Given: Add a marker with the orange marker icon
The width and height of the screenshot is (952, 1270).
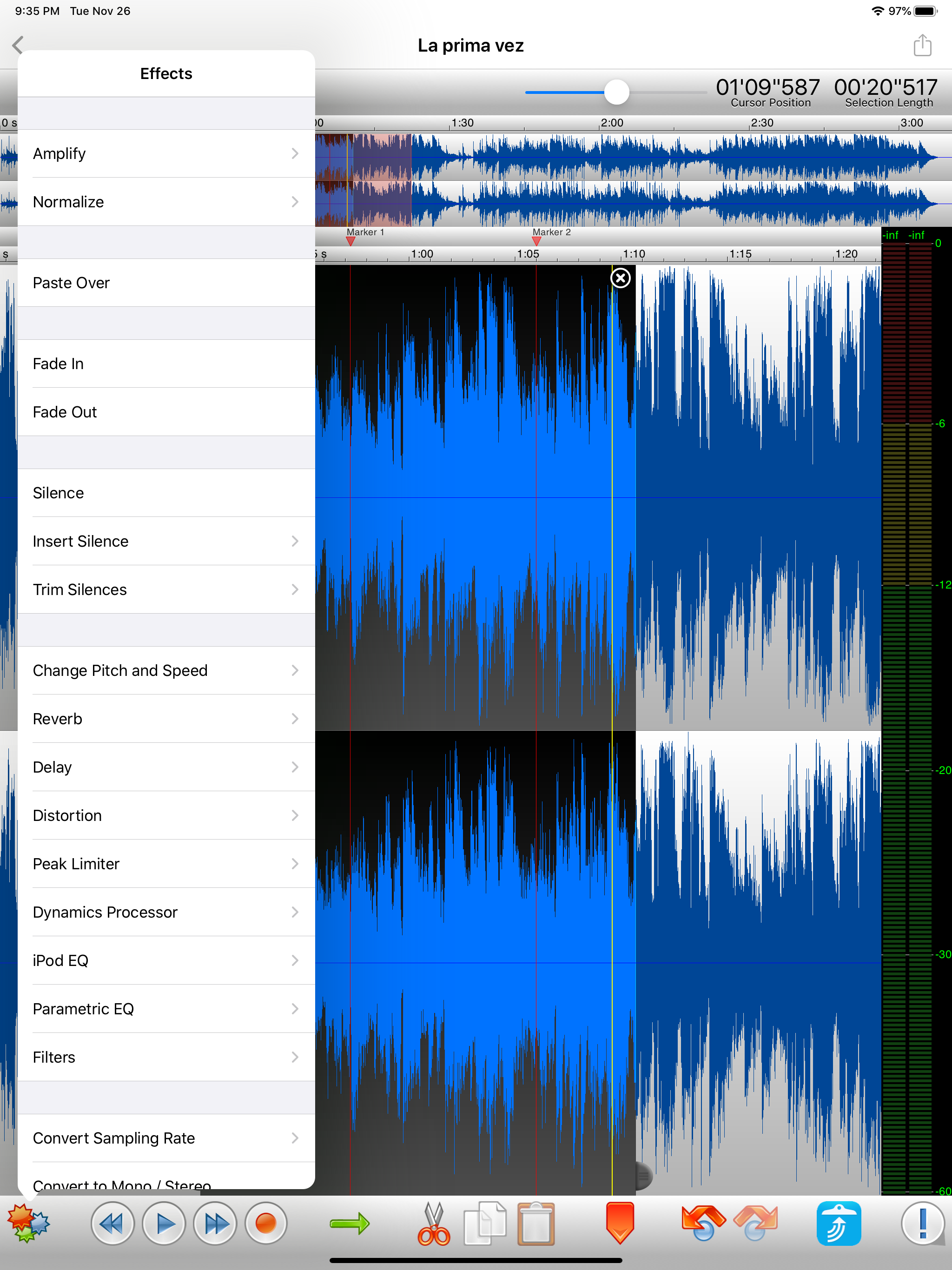Looking at the screenshot, I should [620, 1222].
